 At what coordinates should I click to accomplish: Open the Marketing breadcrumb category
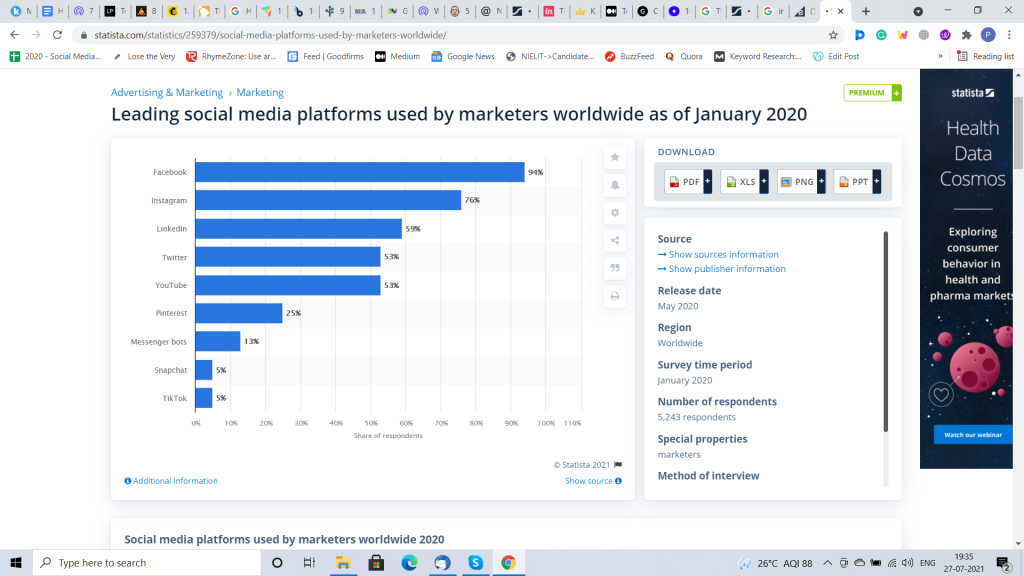click(x=260, y=91)
